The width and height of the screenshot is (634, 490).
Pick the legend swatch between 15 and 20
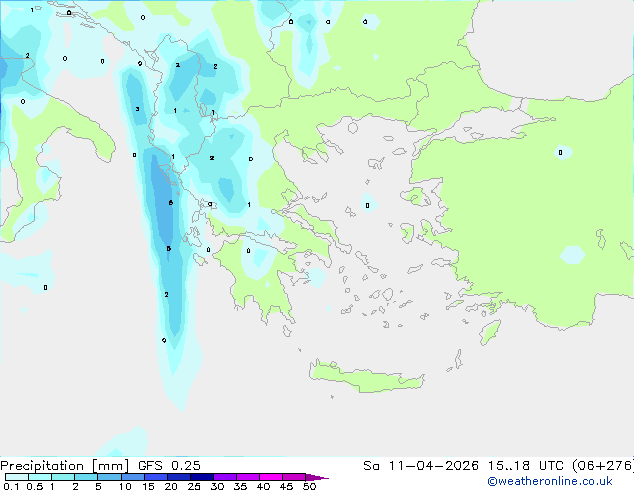point(156,477)
